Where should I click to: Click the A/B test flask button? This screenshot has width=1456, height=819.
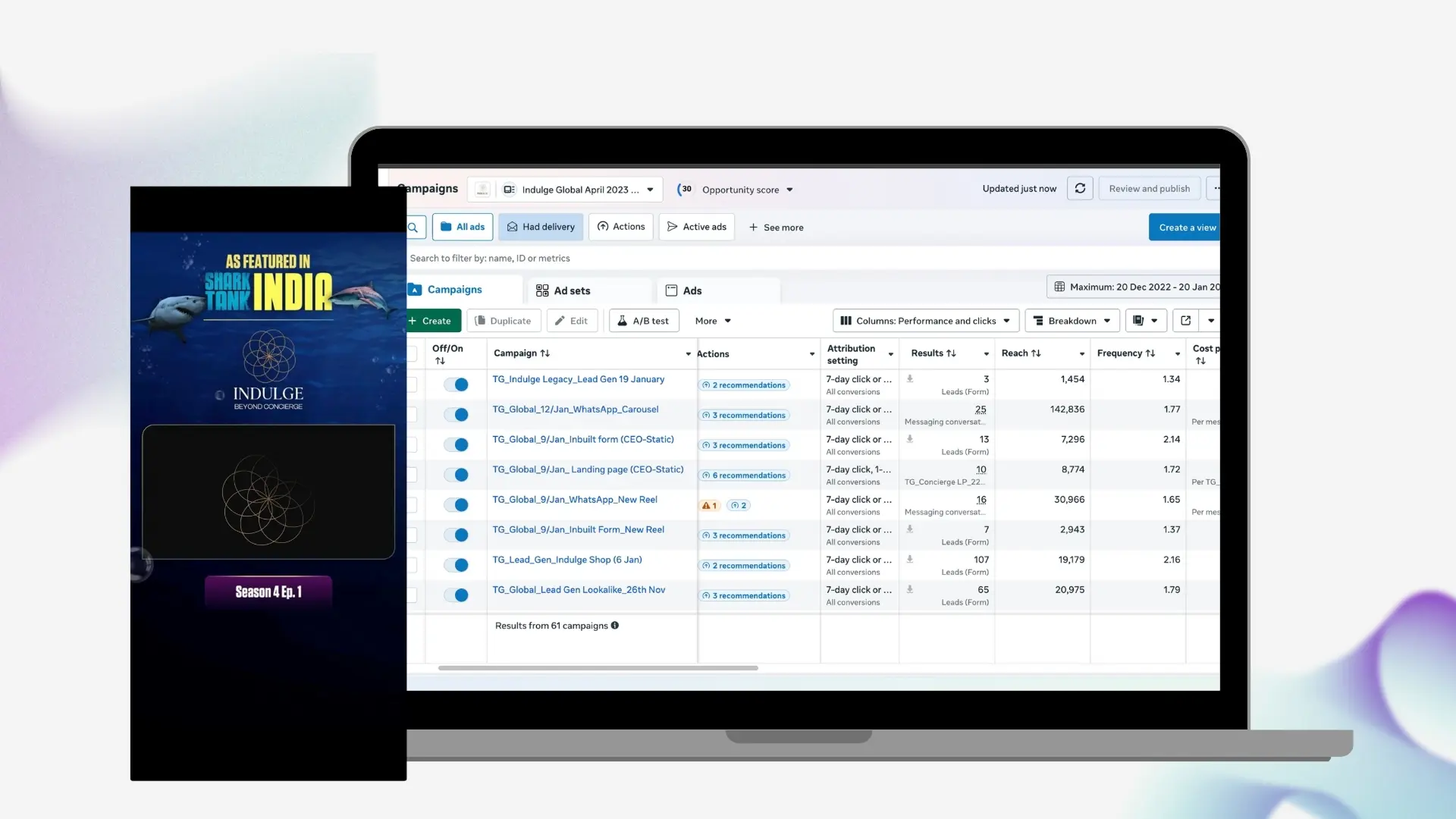(643, 321)
